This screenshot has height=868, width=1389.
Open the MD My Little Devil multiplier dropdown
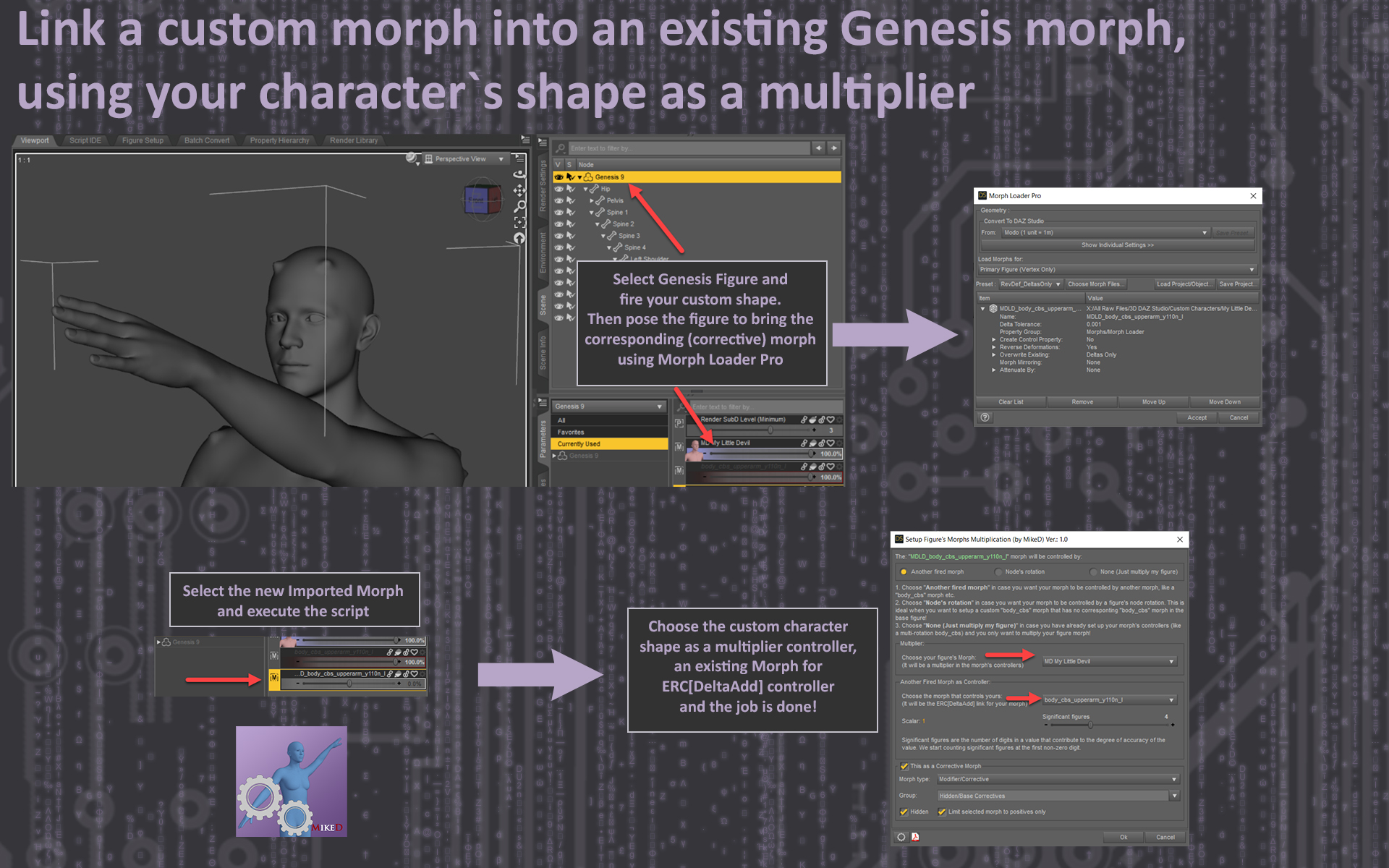[1110, 660]
